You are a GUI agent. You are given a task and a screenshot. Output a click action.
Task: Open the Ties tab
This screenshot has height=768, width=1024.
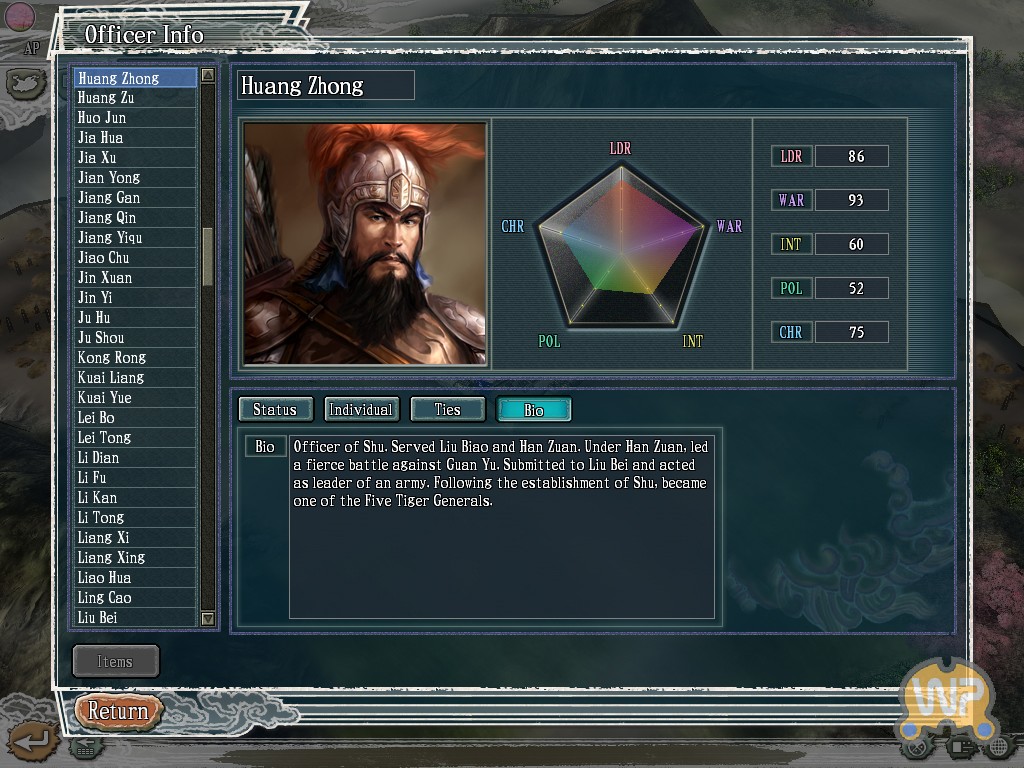tap(447, 409)
